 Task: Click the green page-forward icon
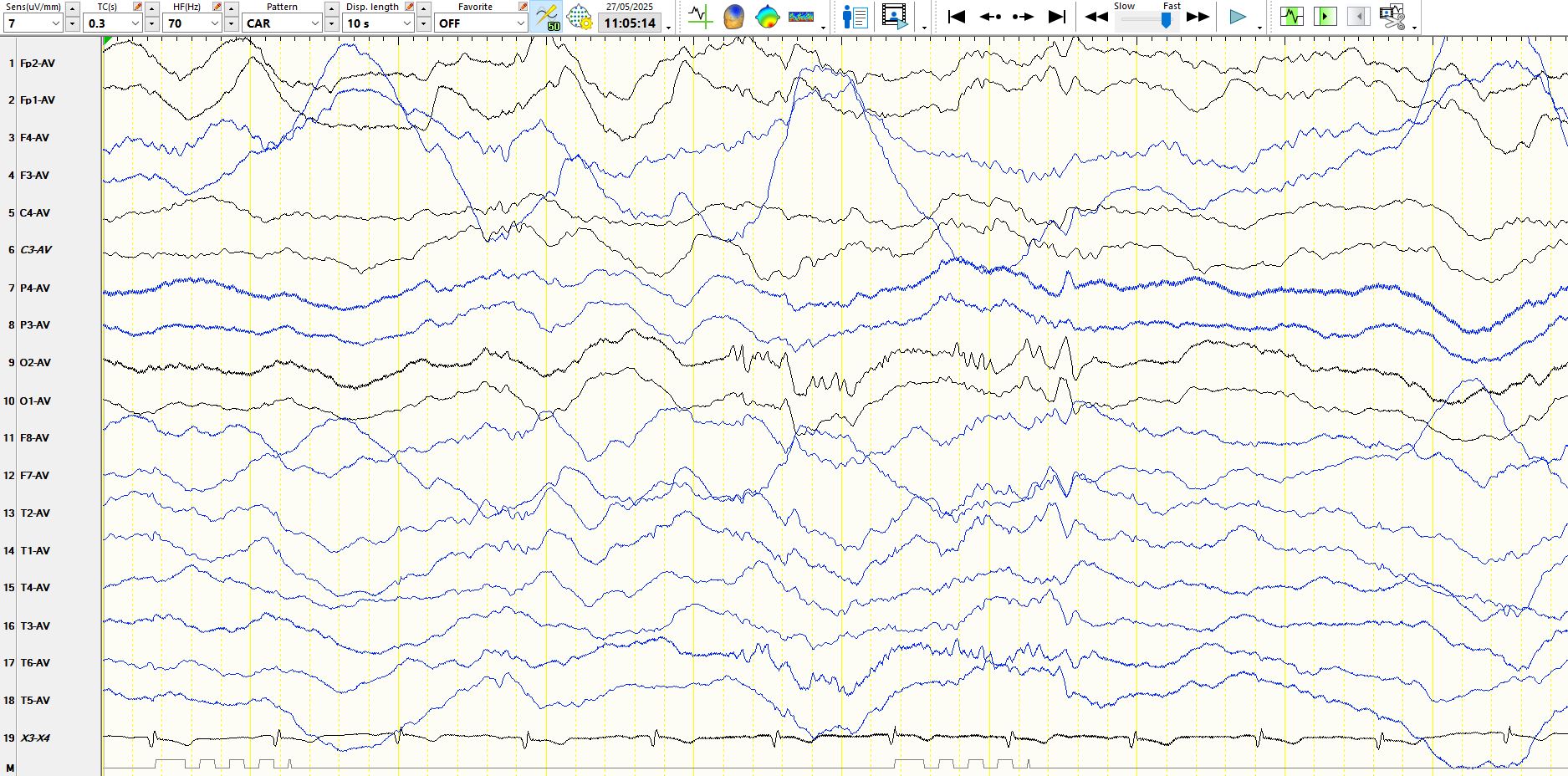1325,16
